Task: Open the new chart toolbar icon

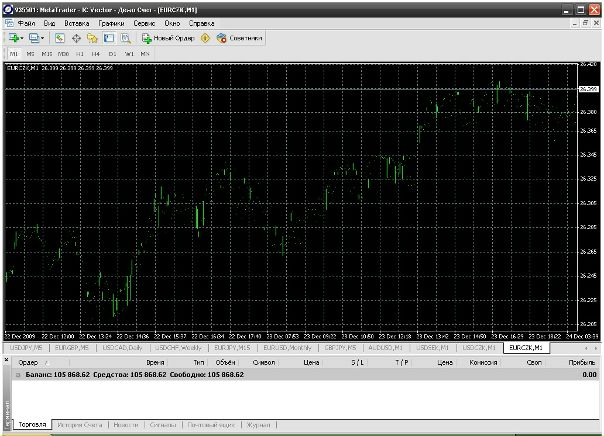Action: click(13, 37)
